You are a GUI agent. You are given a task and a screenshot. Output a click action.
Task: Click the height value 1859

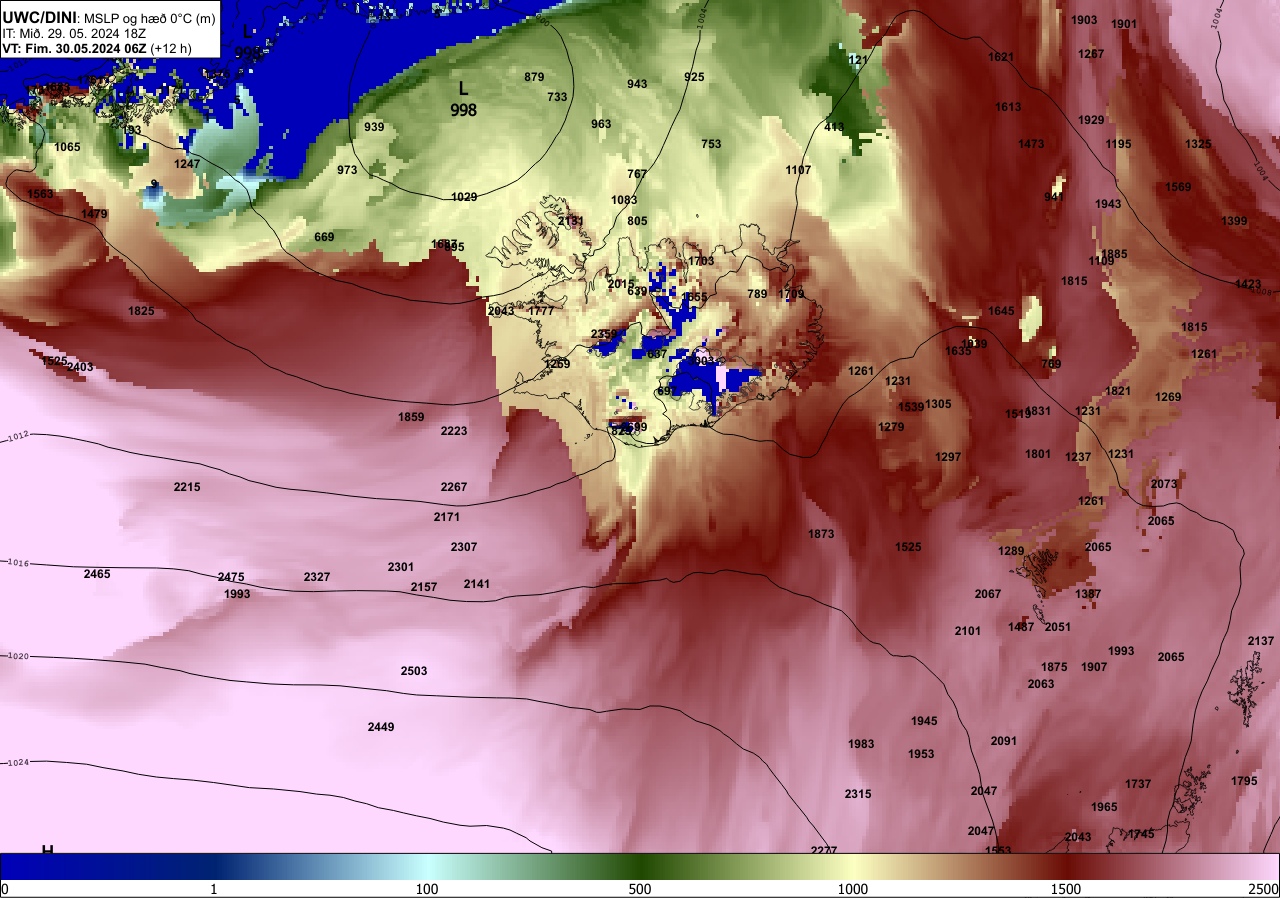[x=411, y=417]
